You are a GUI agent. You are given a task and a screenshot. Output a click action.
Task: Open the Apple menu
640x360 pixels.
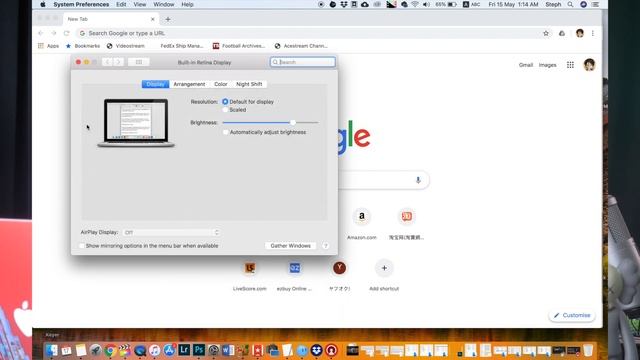point(42,4)
